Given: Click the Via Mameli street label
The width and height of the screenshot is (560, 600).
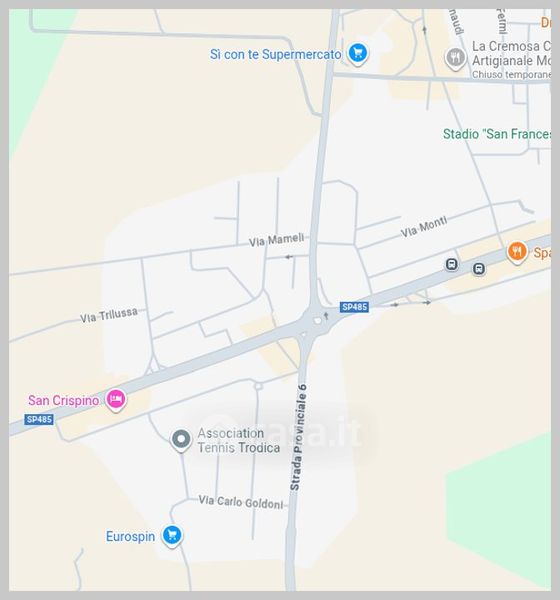Looking at the screenshot, I should [276, 240].
